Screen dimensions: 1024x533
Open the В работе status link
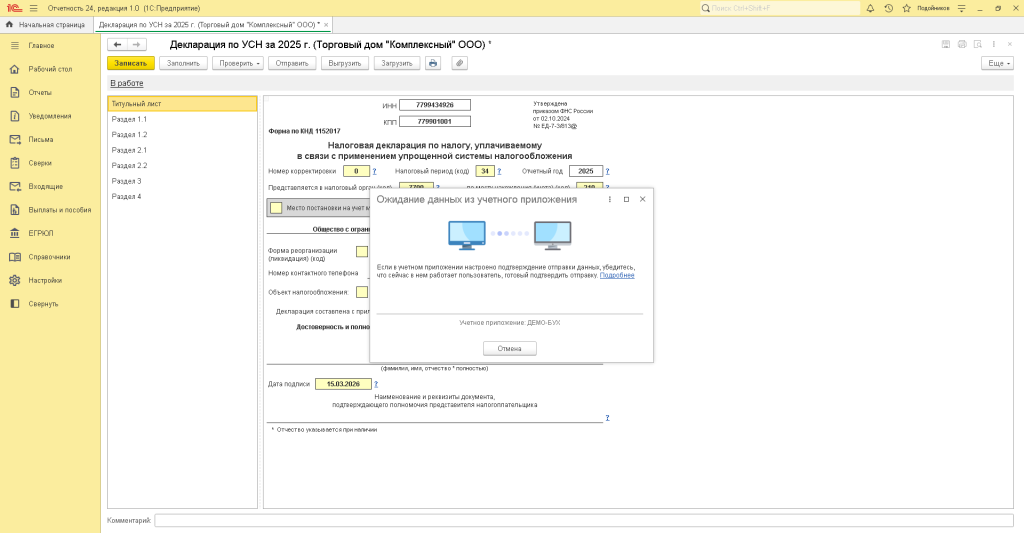click(127, 84)
